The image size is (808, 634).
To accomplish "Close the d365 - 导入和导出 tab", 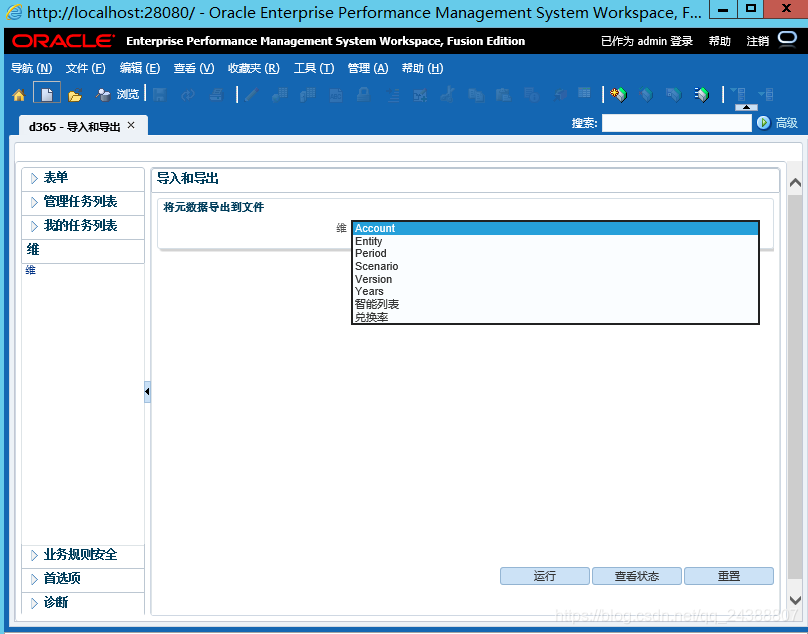I will pyautogui.click(x=131, y=125).
